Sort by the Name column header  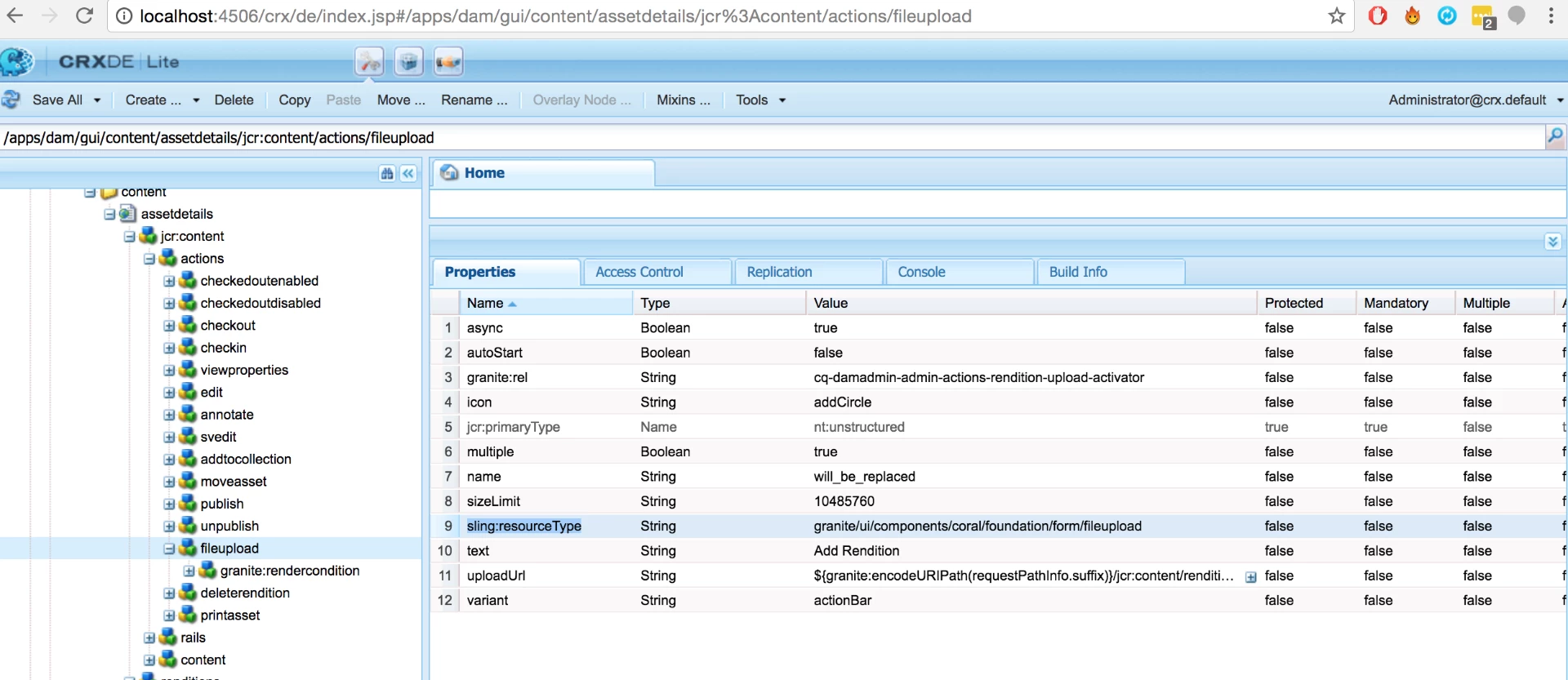click(x=546, y=303)
